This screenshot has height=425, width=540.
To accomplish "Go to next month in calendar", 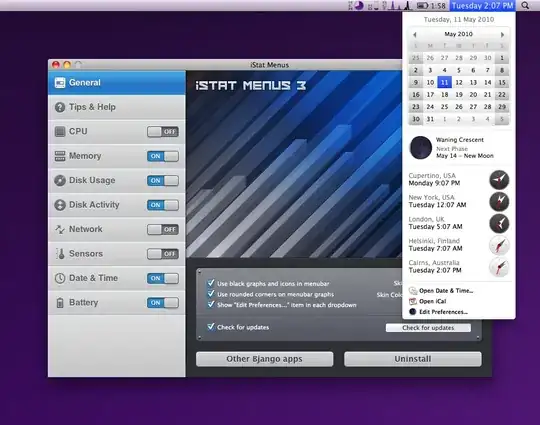I will (x=502, y=34).
